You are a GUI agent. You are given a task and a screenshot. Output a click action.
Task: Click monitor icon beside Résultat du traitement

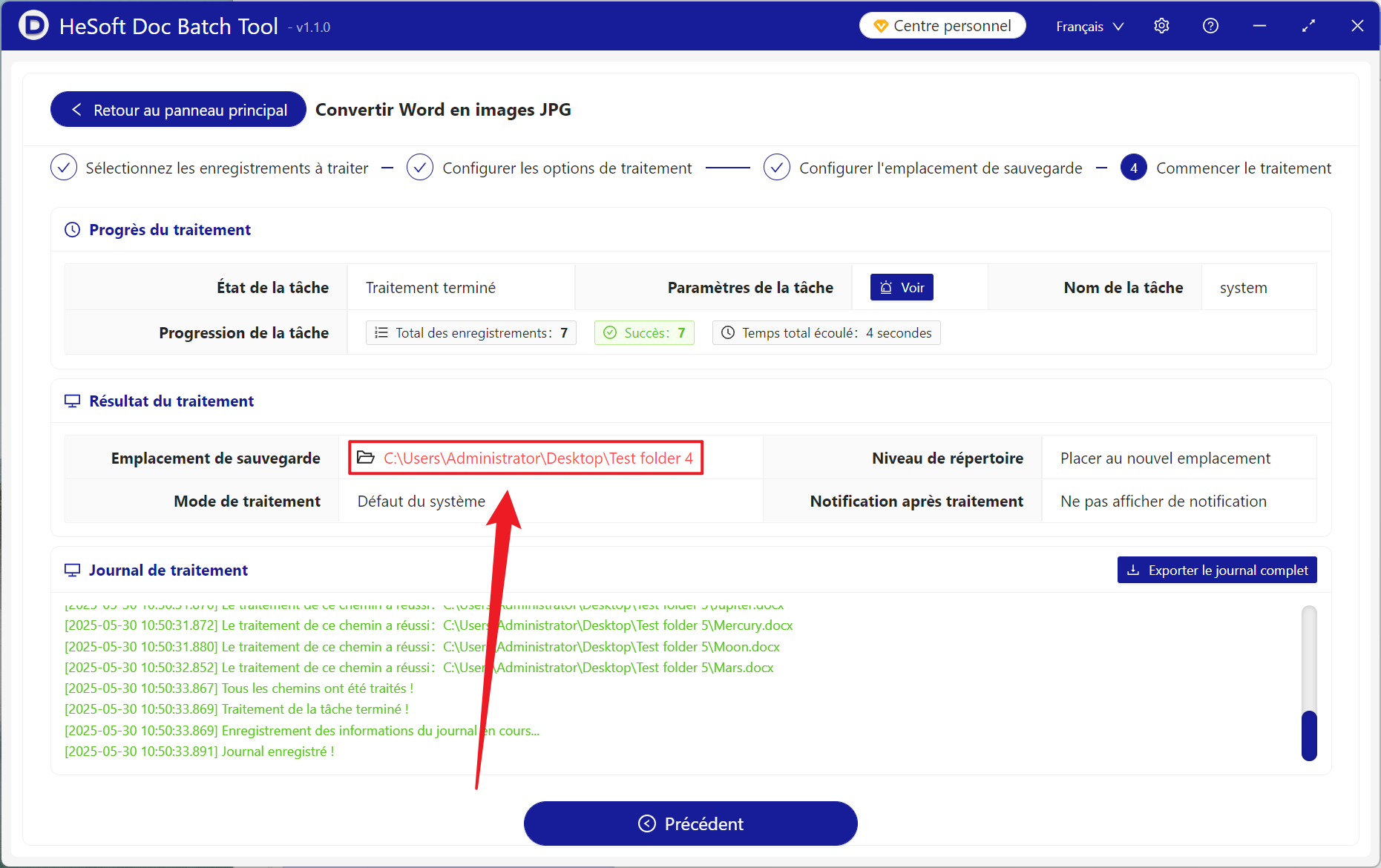tap(72, 401)
